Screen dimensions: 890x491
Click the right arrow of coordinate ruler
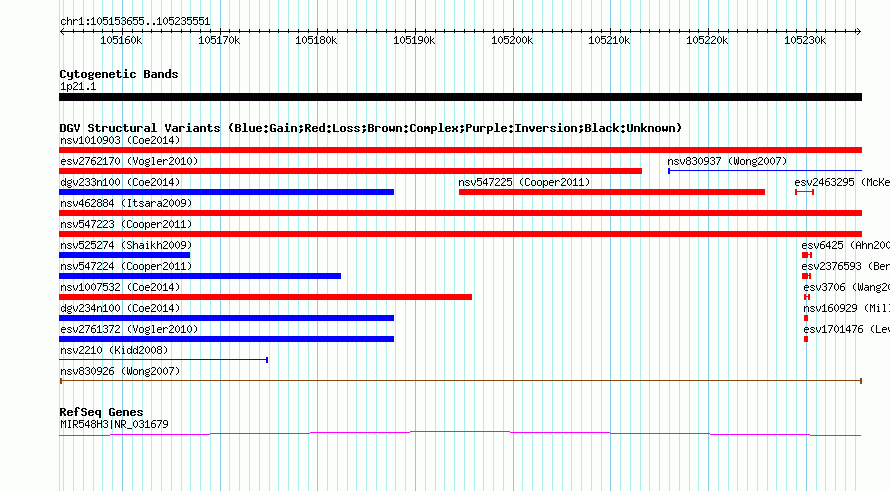point(859,31)
